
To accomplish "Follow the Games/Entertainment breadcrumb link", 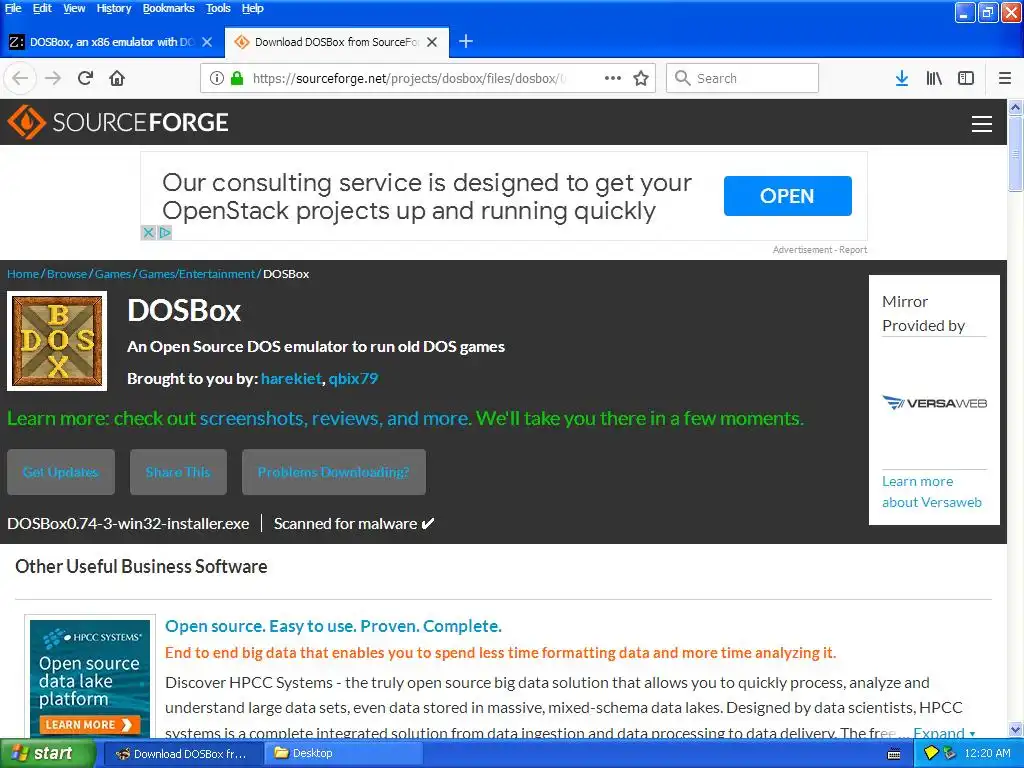I will (x=197, y=274).
